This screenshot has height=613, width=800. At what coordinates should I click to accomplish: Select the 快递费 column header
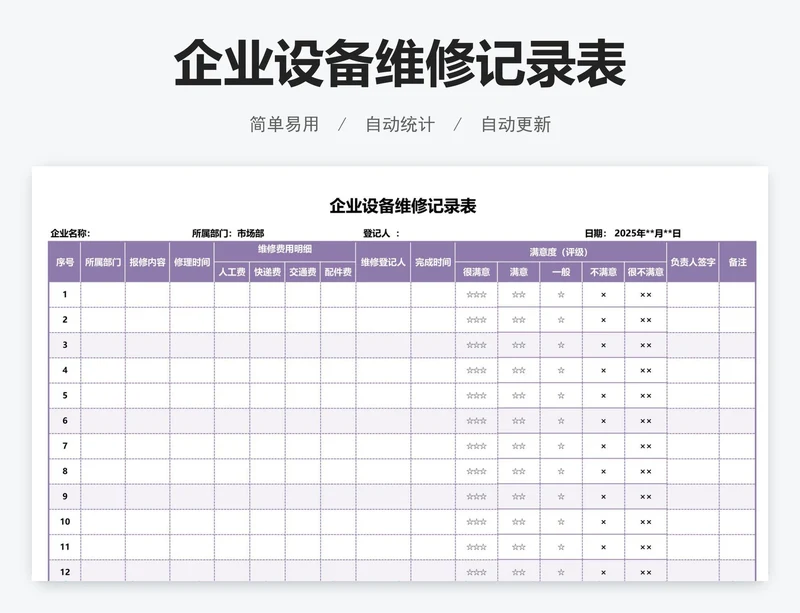pyautogui.click(x=267, y=273)
